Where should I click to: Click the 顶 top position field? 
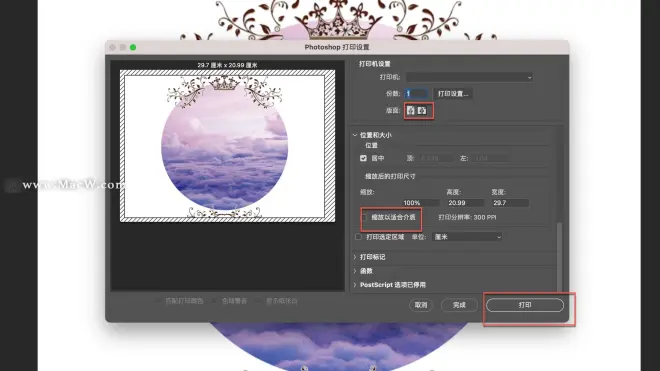pyautogui.click(x=436, y=158)
